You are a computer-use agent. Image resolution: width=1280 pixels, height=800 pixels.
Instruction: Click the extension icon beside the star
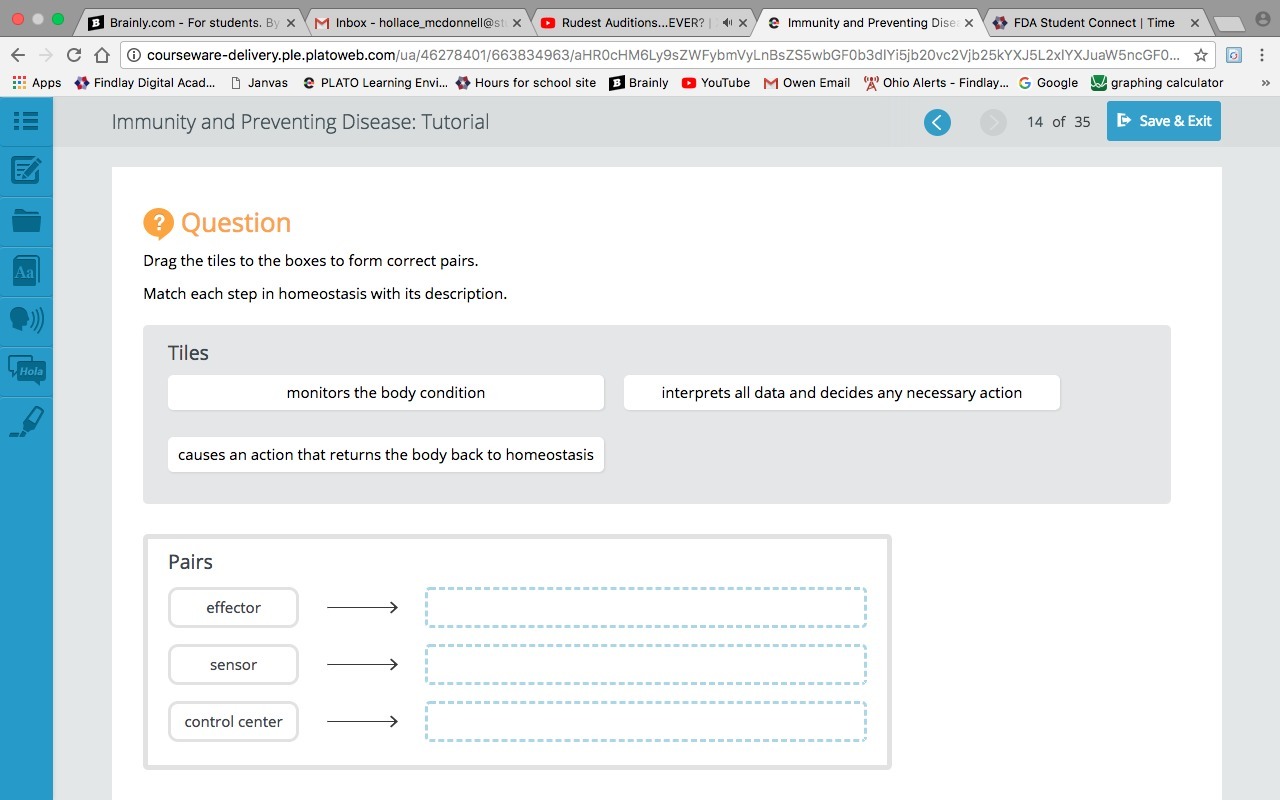point(1234,55)
